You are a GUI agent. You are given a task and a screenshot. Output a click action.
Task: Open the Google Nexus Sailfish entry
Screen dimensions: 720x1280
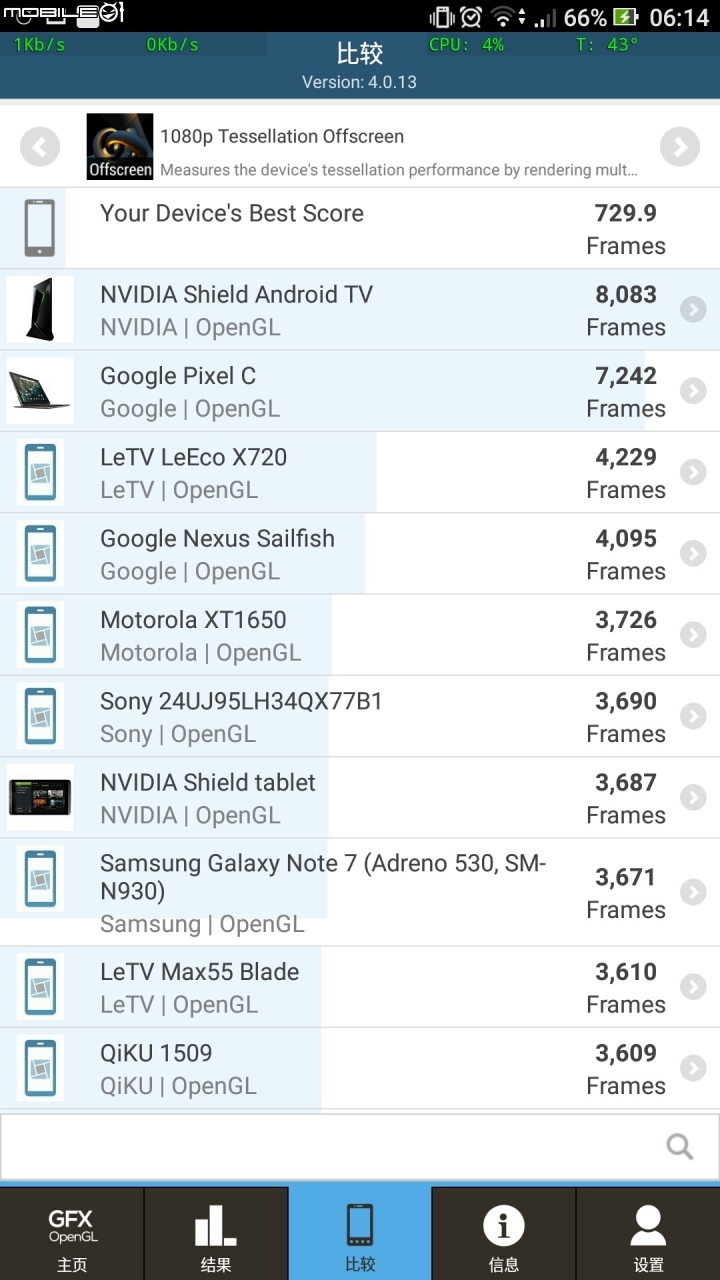coord(360,554)
